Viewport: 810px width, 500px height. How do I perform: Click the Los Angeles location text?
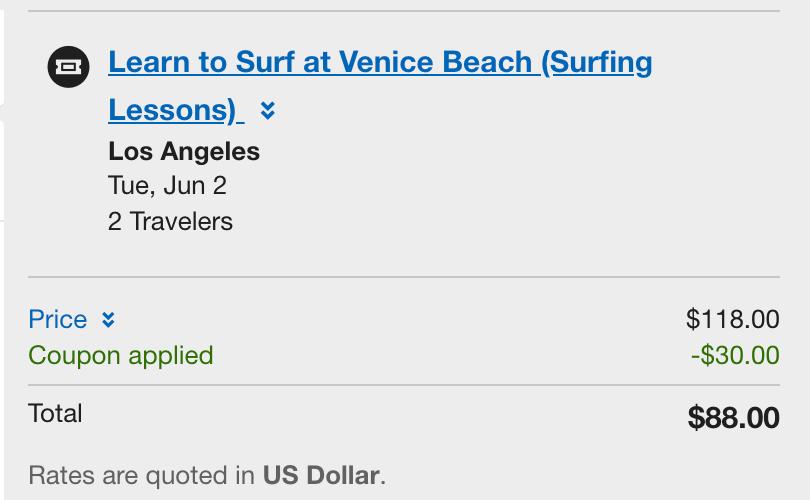coord(184,152)
